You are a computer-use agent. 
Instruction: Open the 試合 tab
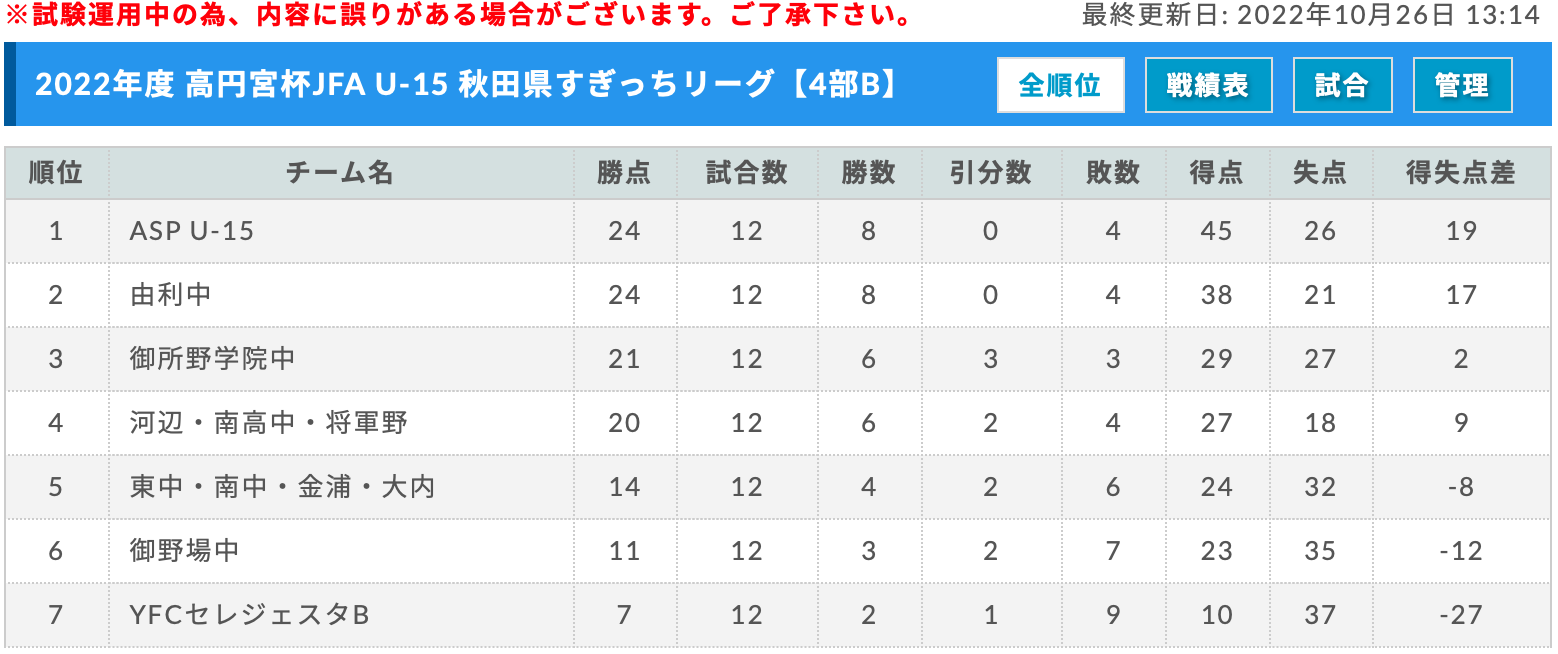point(1342,85)
